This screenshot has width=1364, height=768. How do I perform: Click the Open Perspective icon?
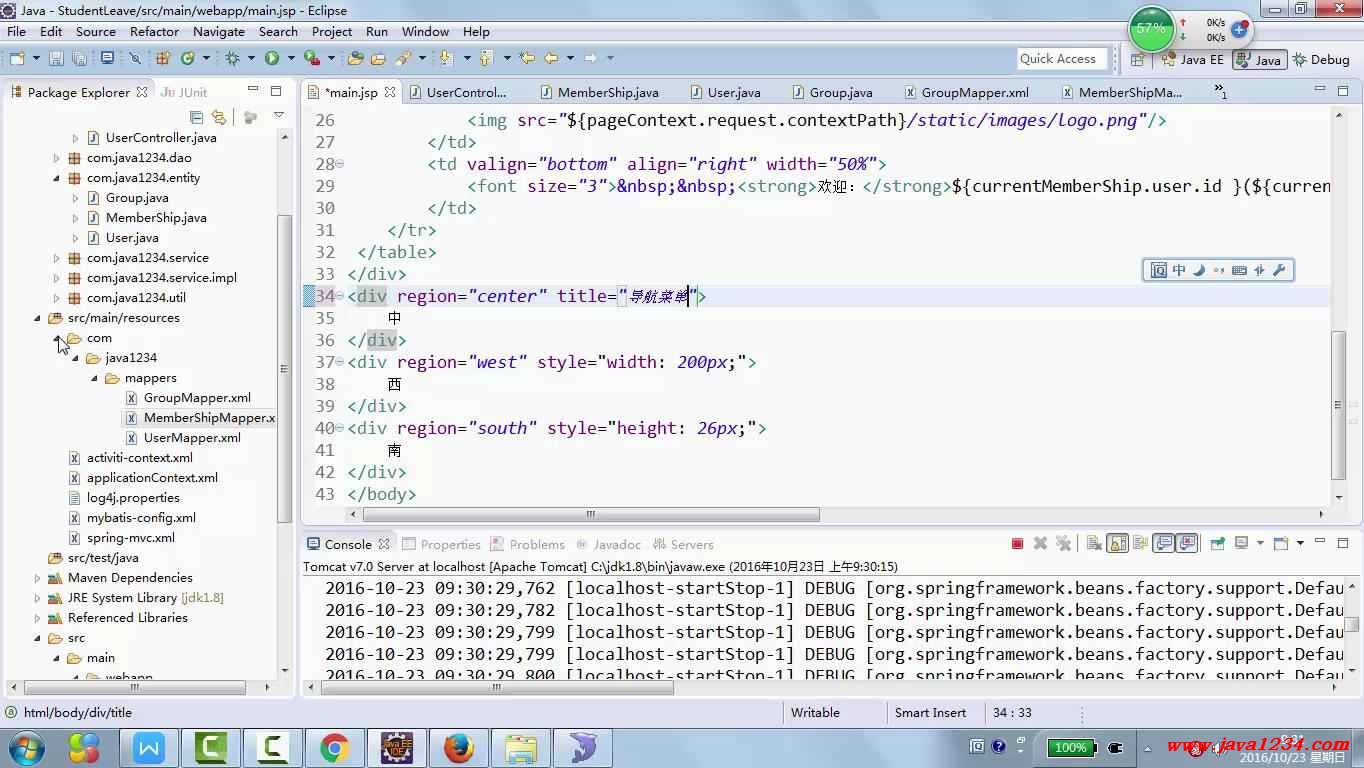click(x=1138, y=60)
